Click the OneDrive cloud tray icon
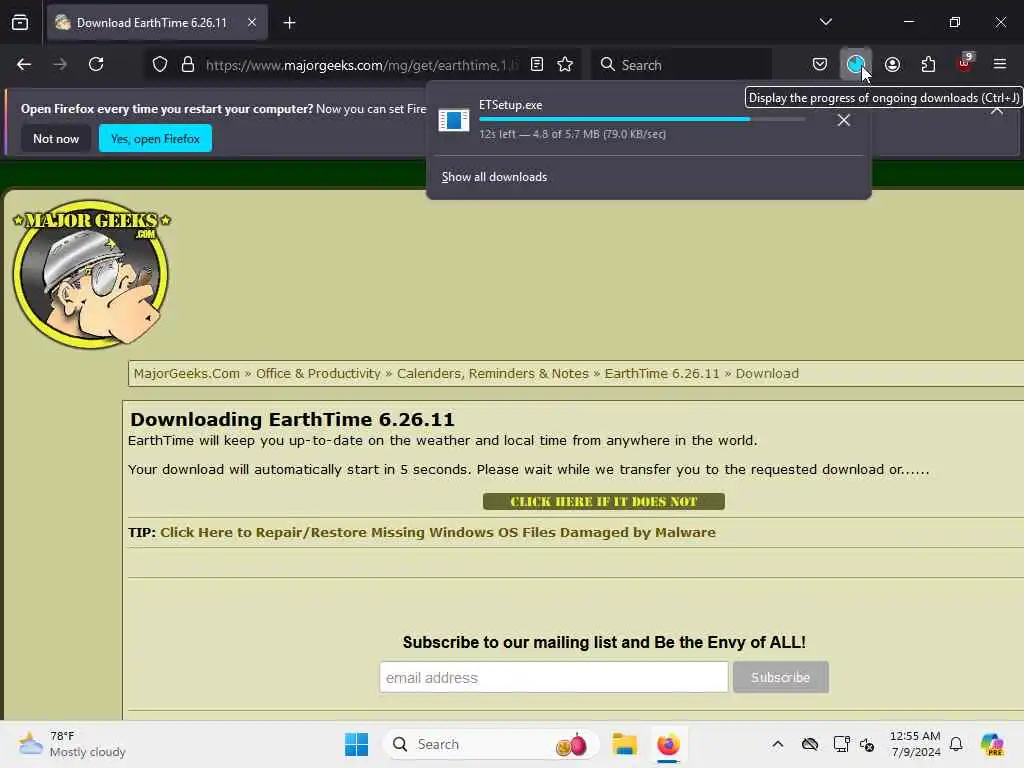 [810, 744]
